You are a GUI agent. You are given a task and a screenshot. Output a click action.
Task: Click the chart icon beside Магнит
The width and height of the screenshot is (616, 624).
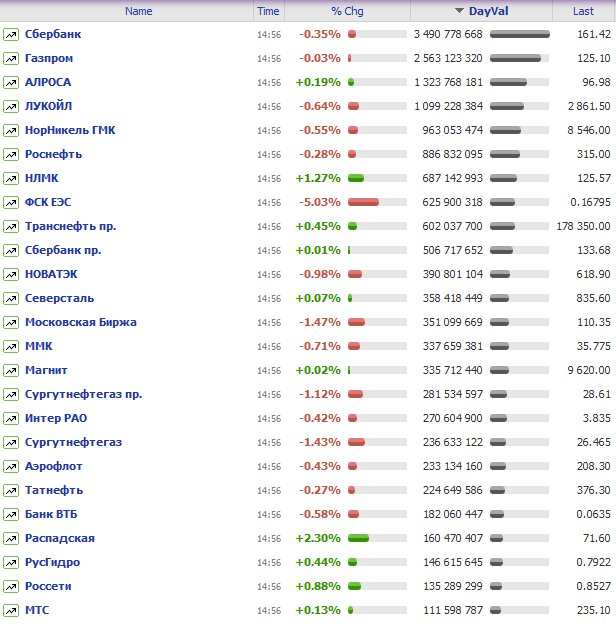(x=11, y=370)
